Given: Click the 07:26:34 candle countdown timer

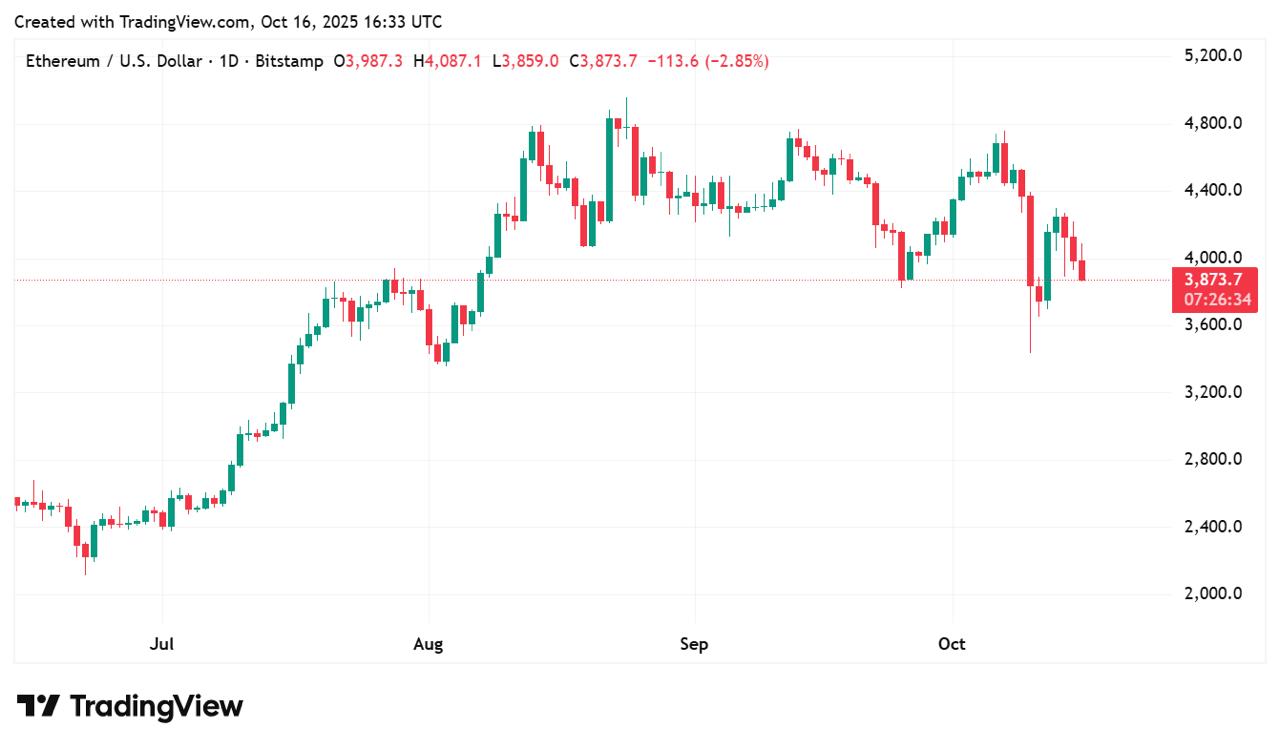Looking at the screenshot, I should (x=1214, y=299).
